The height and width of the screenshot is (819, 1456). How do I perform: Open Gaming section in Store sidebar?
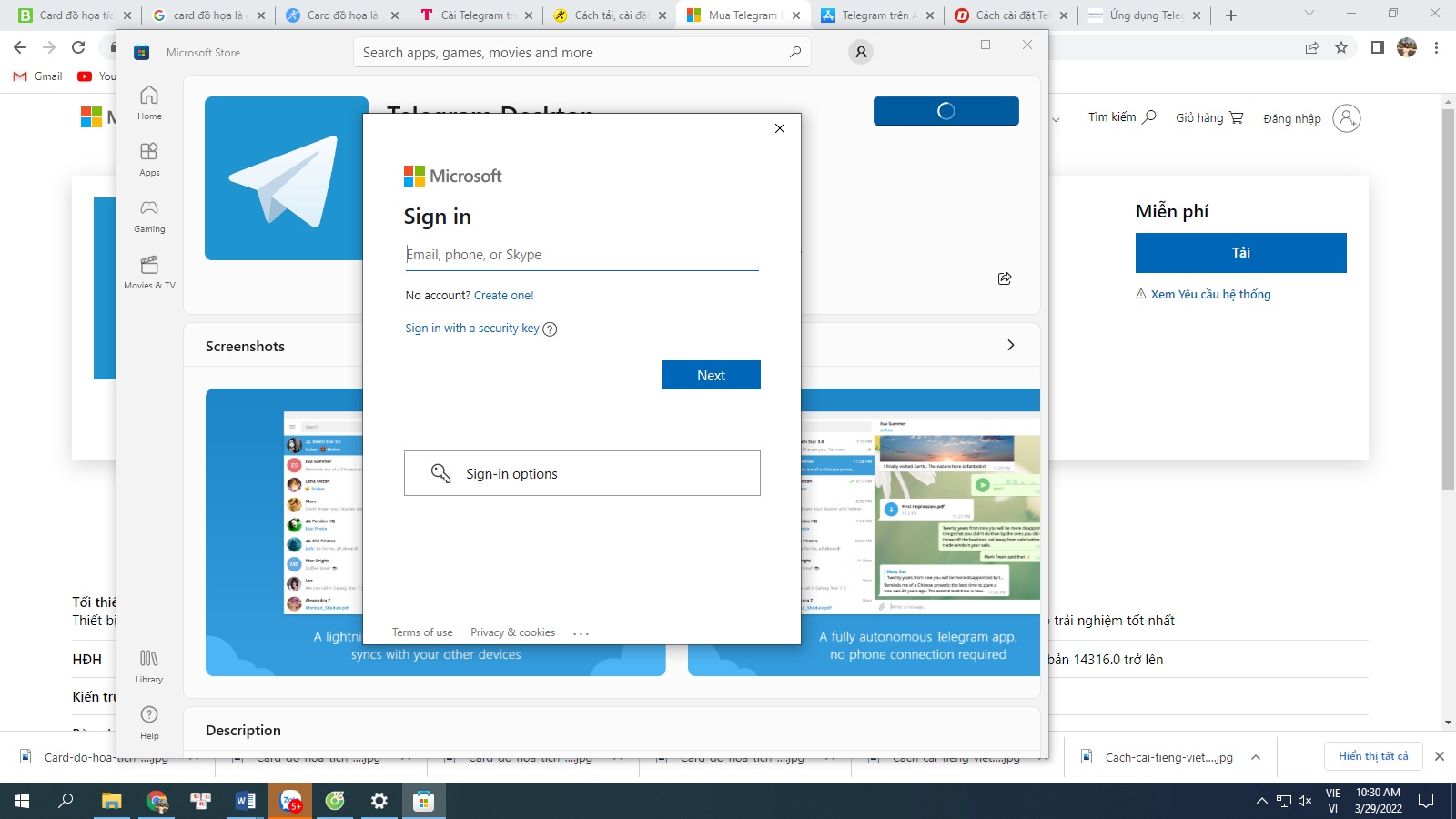tap(149, 216)
